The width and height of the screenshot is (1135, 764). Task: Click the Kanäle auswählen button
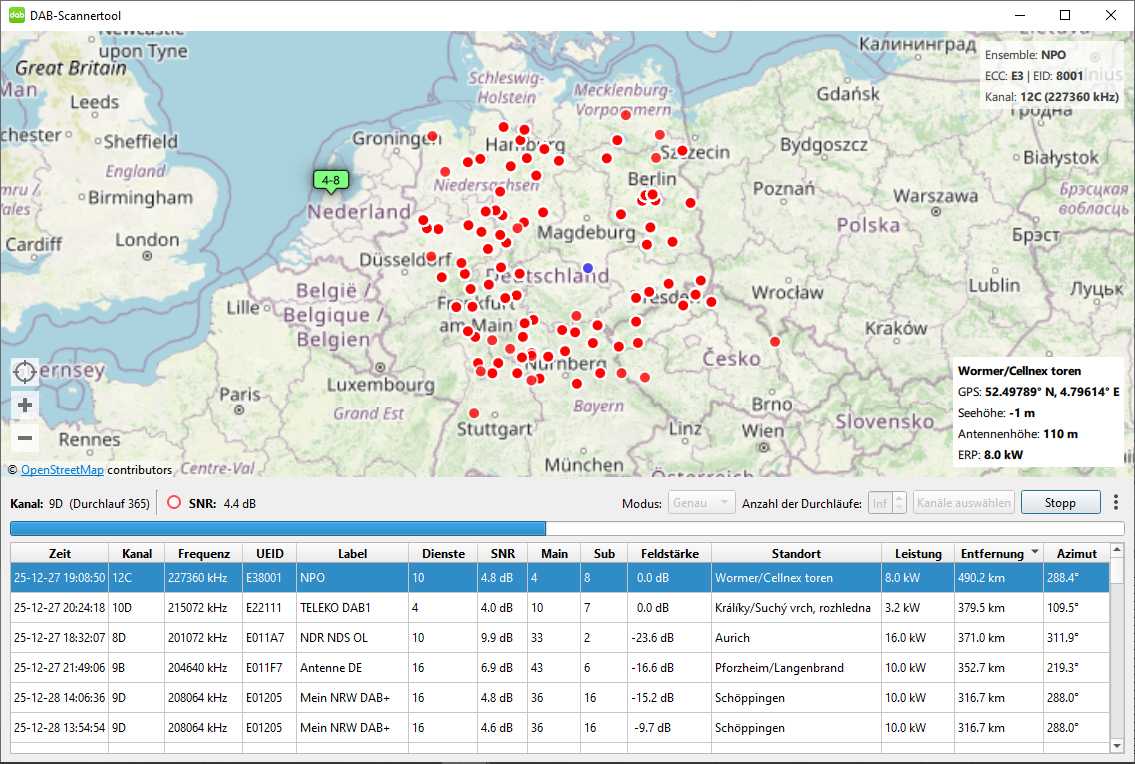coord(963,502)
